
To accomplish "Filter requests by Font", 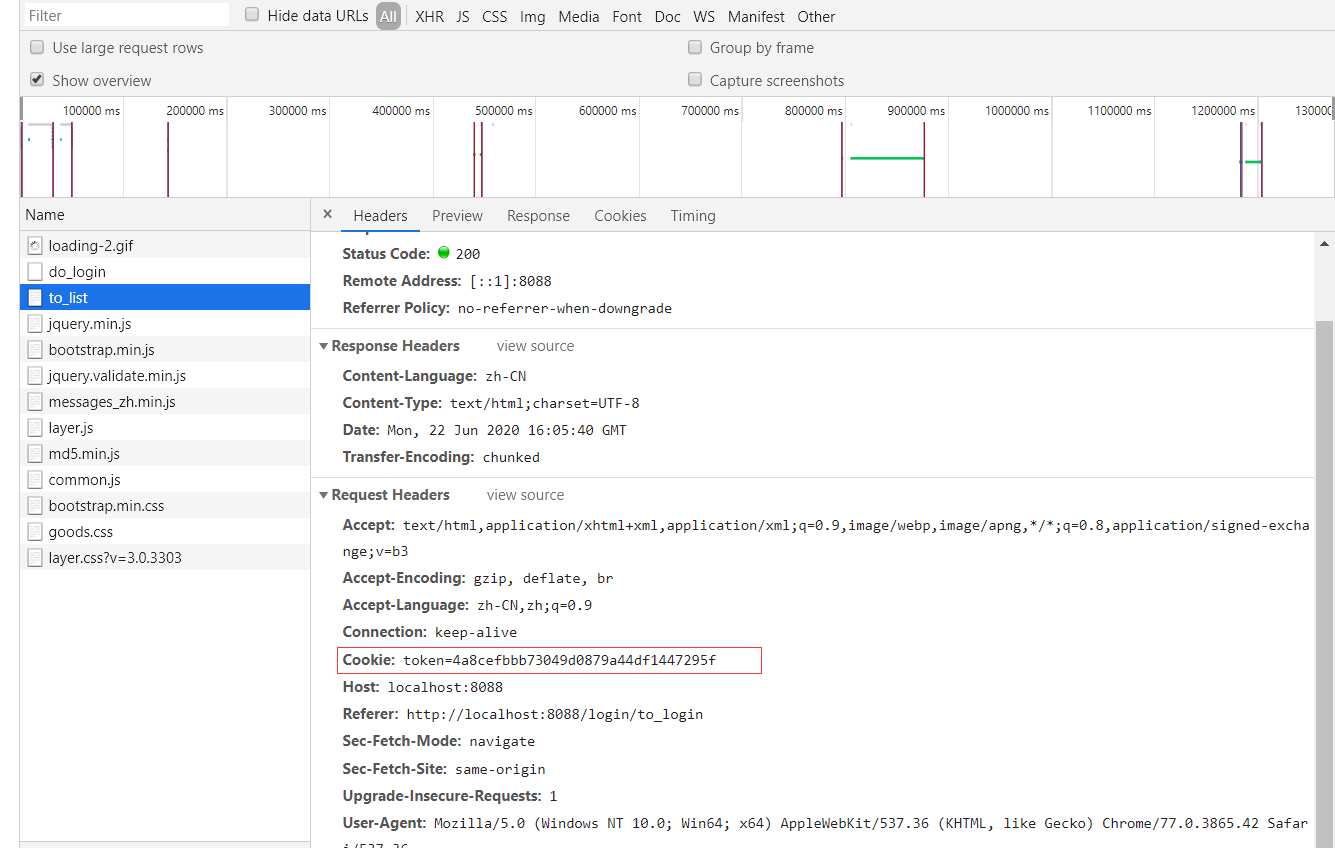I will coord(627,17).
